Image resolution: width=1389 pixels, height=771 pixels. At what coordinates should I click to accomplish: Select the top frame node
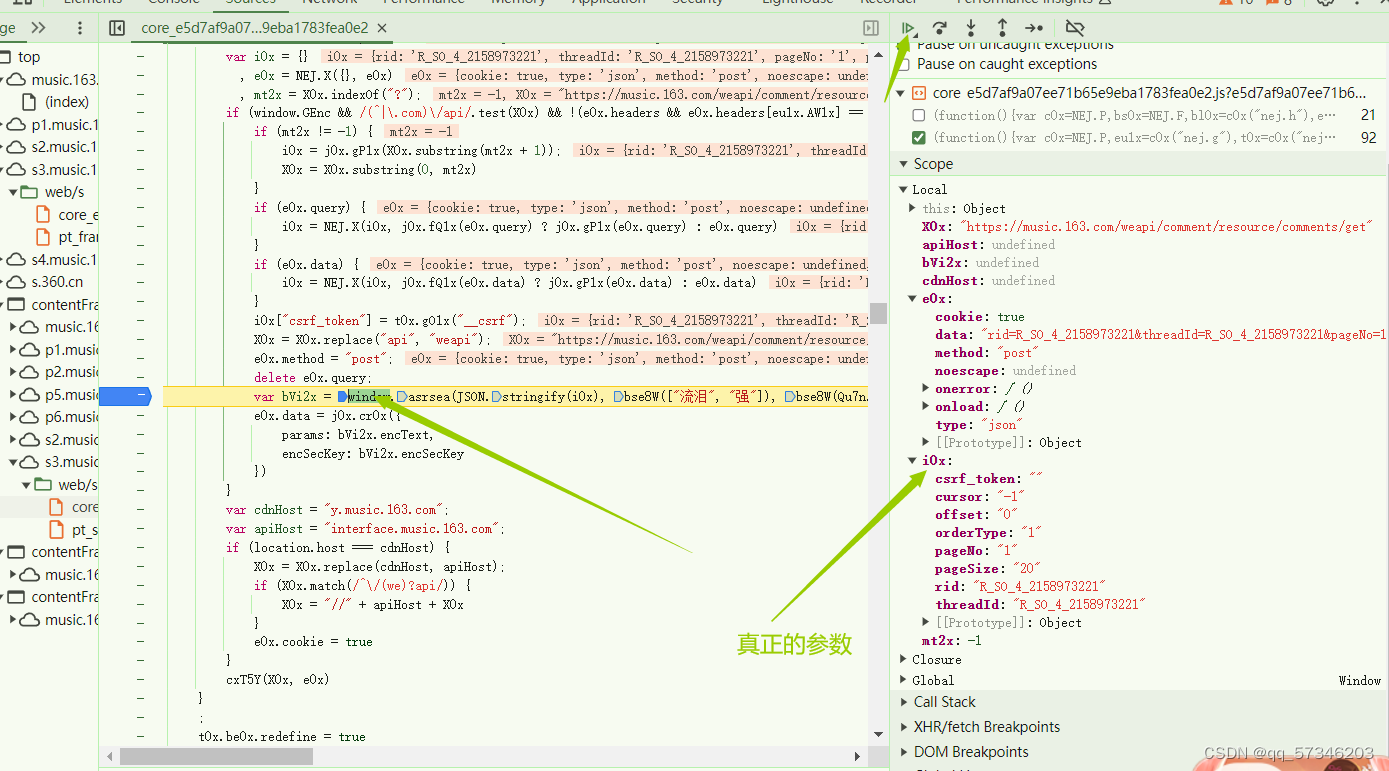pyautogui.click(x=29, y=57)
